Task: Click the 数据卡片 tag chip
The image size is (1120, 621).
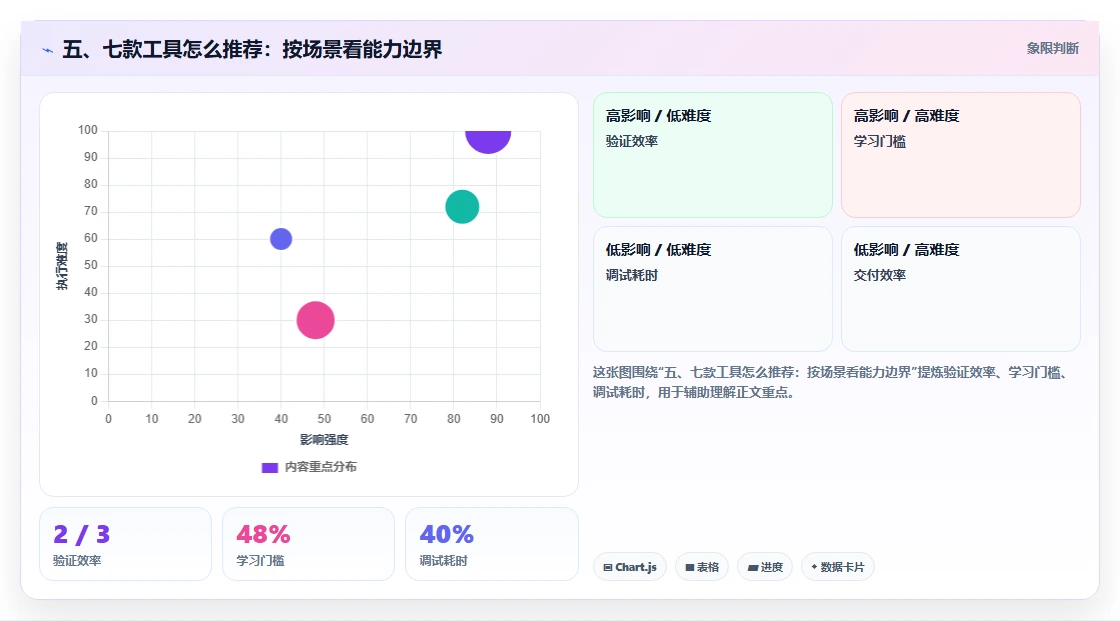Action: (x=838, y=567)
